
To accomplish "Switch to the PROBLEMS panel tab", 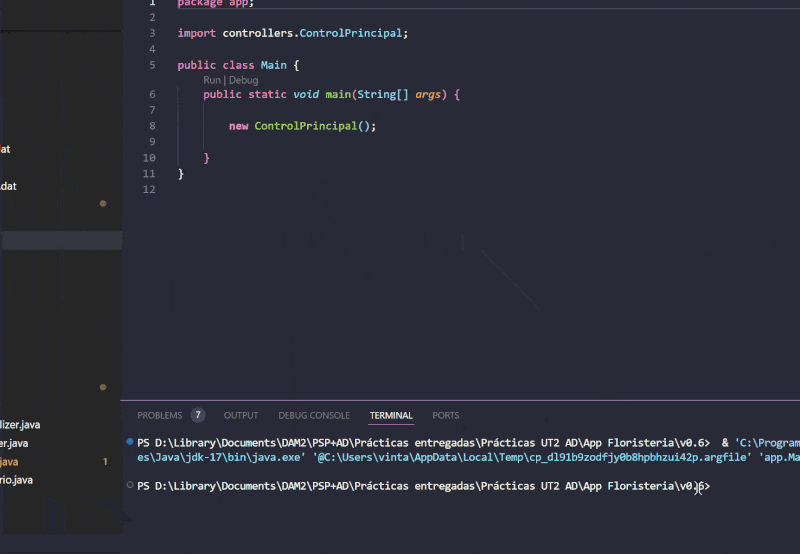I will click(x=160, y=415).
